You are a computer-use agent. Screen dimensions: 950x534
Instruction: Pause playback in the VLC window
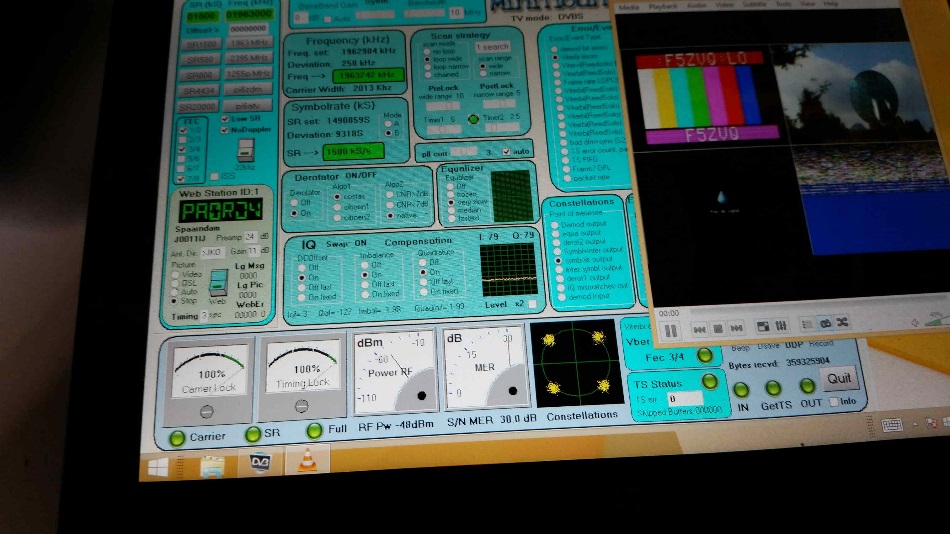(x=671, y=330)
